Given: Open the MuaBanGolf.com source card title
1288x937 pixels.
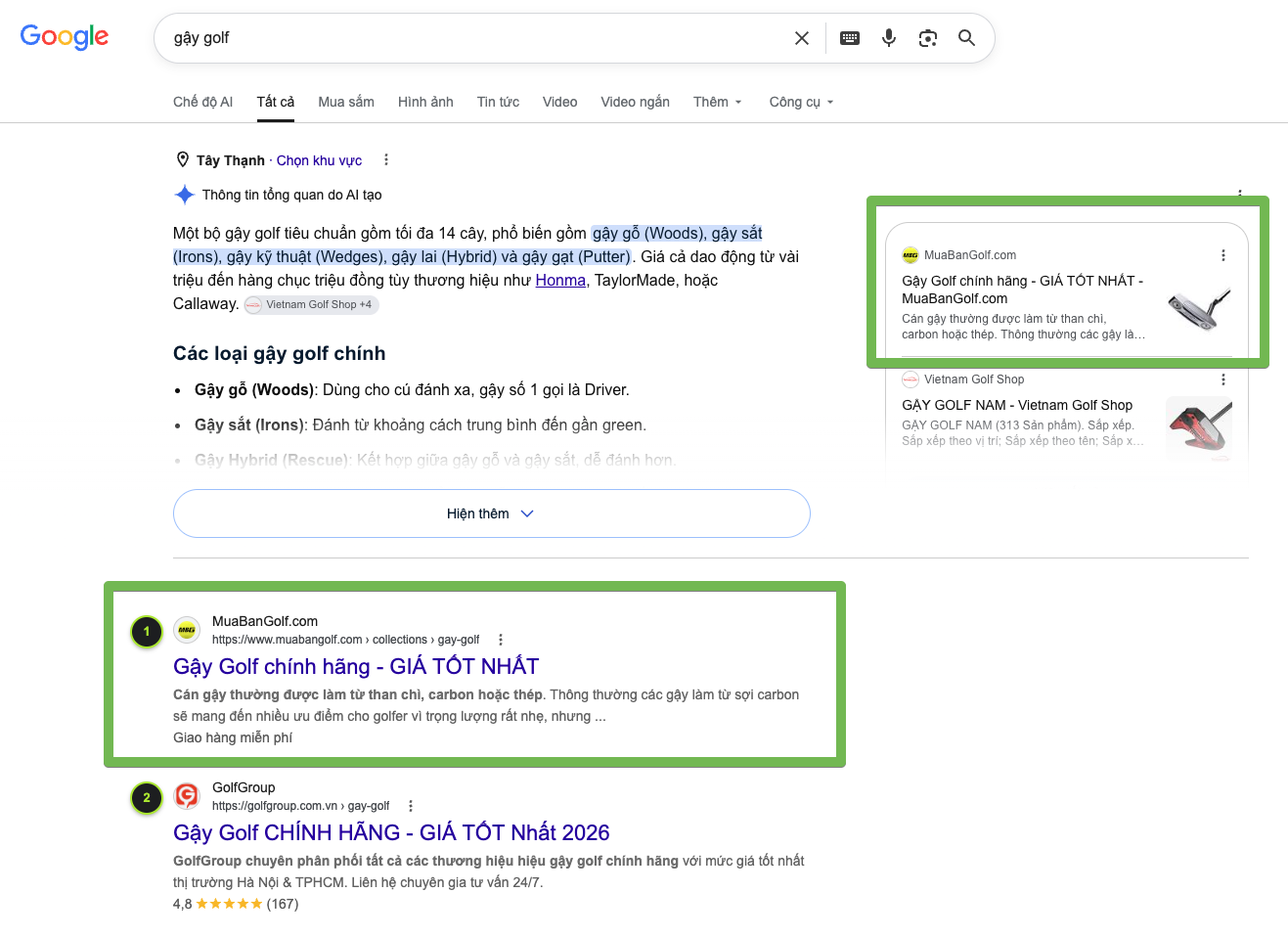Looking at the screenshot, I should pos(1023,290).
